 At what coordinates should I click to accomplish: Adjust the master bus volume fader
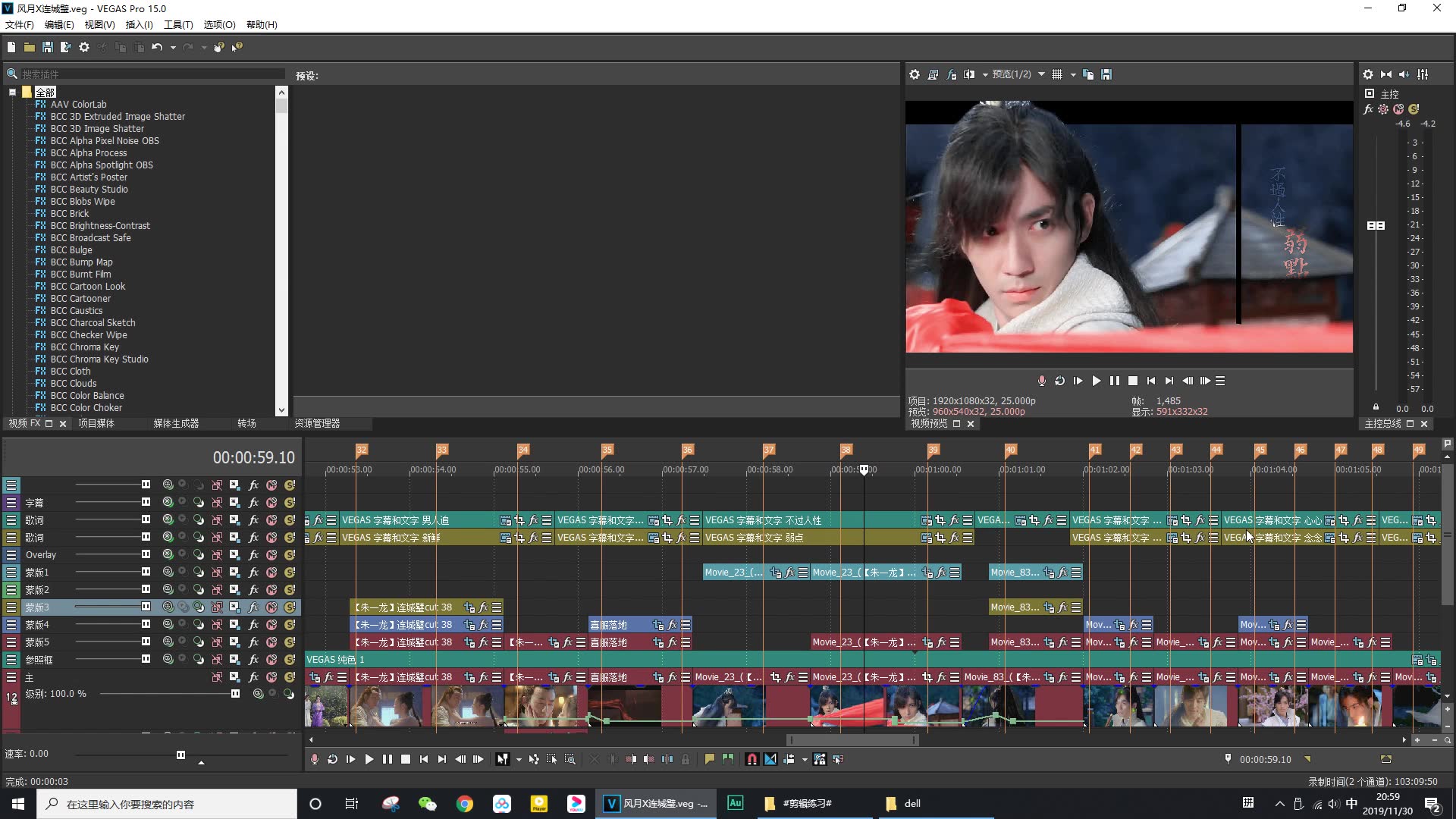click(x=1376, y=226)
